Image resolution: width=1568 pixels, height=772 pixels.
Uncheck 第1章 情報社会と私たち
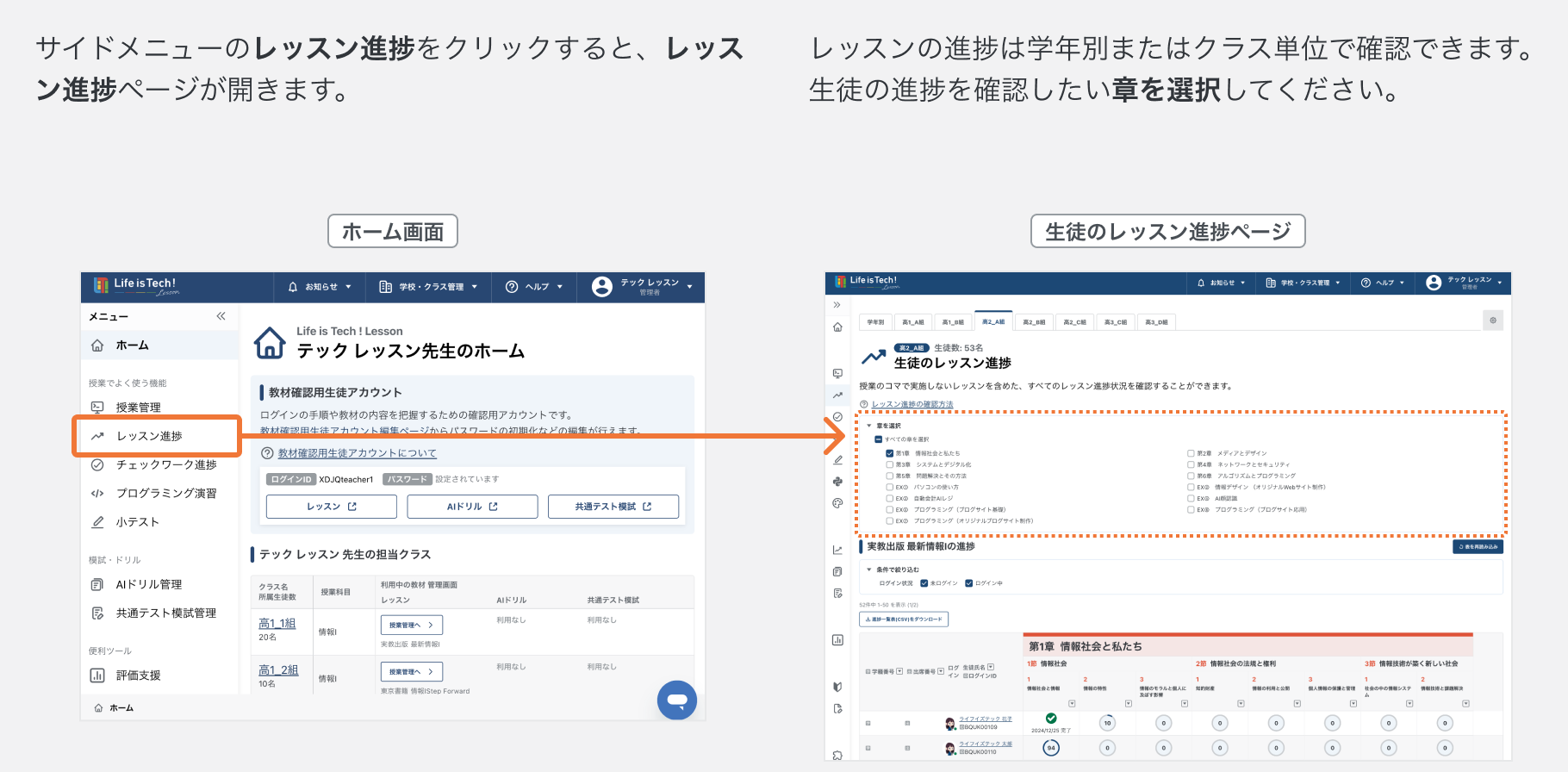(890, 453)
